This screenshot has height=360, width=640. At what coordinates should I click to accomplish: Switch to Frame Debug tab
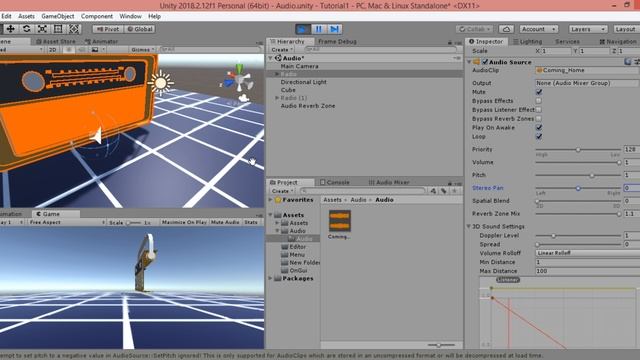337,42
